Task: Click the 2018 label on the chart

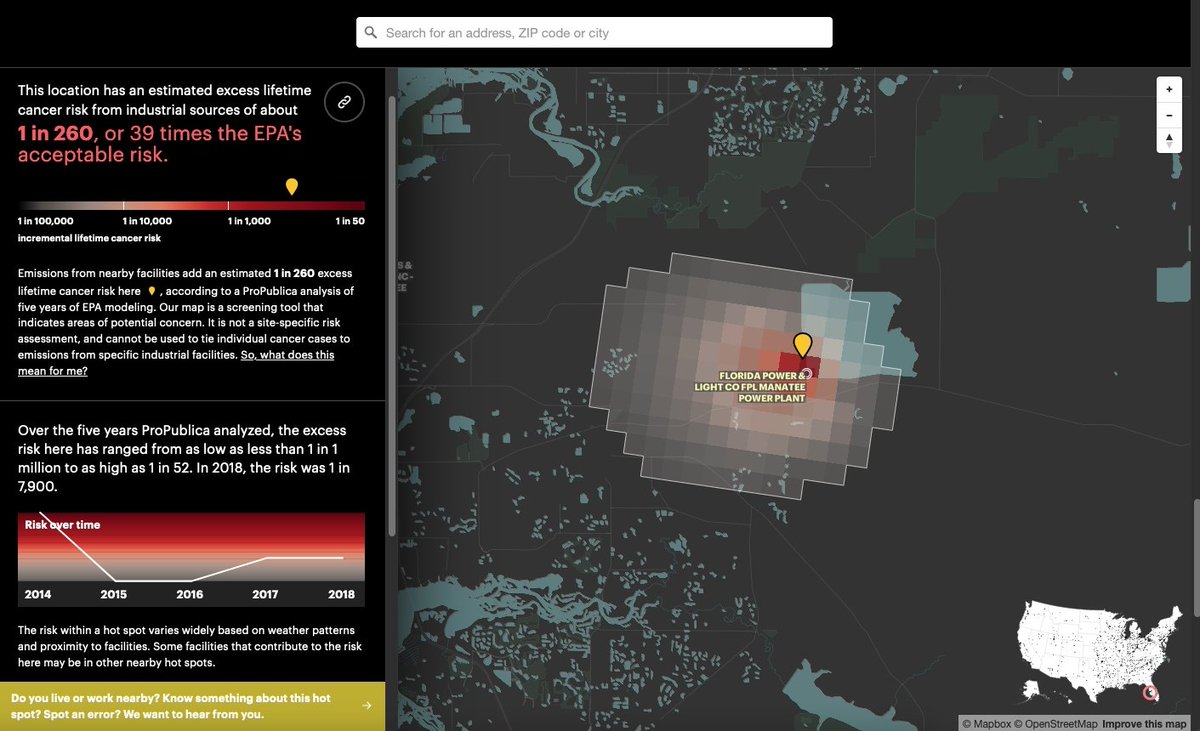Action: 341,594
